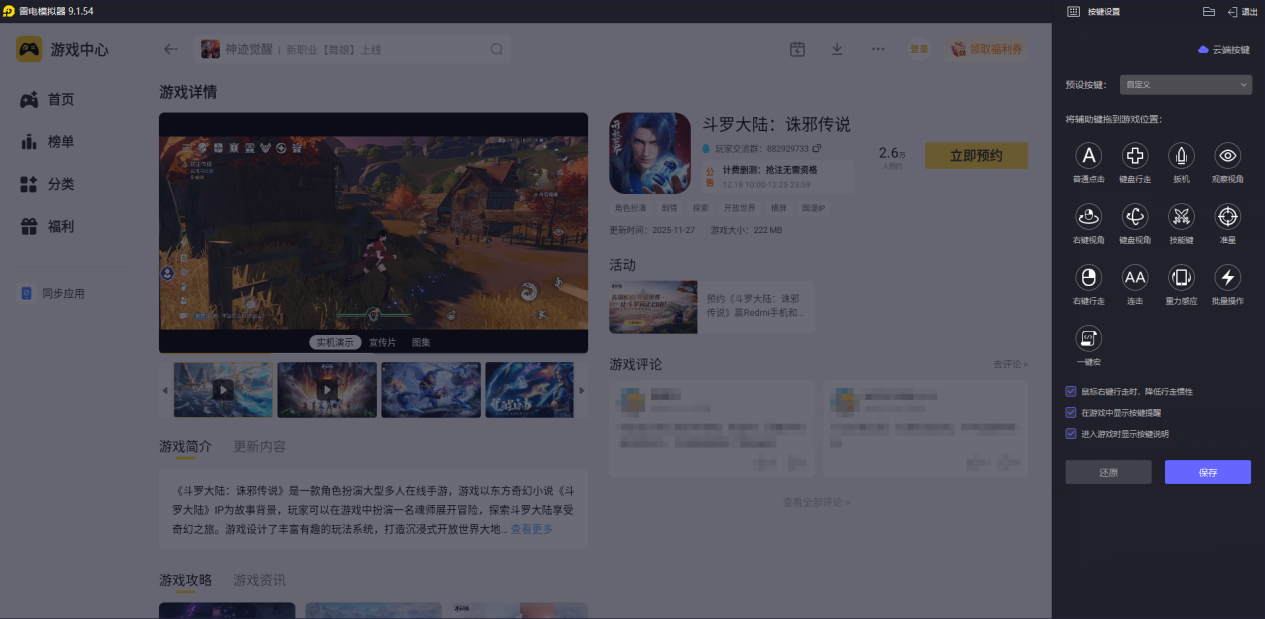
Task: Select the 技能键 skill key icon
Action: click(x=1181, y=216)
